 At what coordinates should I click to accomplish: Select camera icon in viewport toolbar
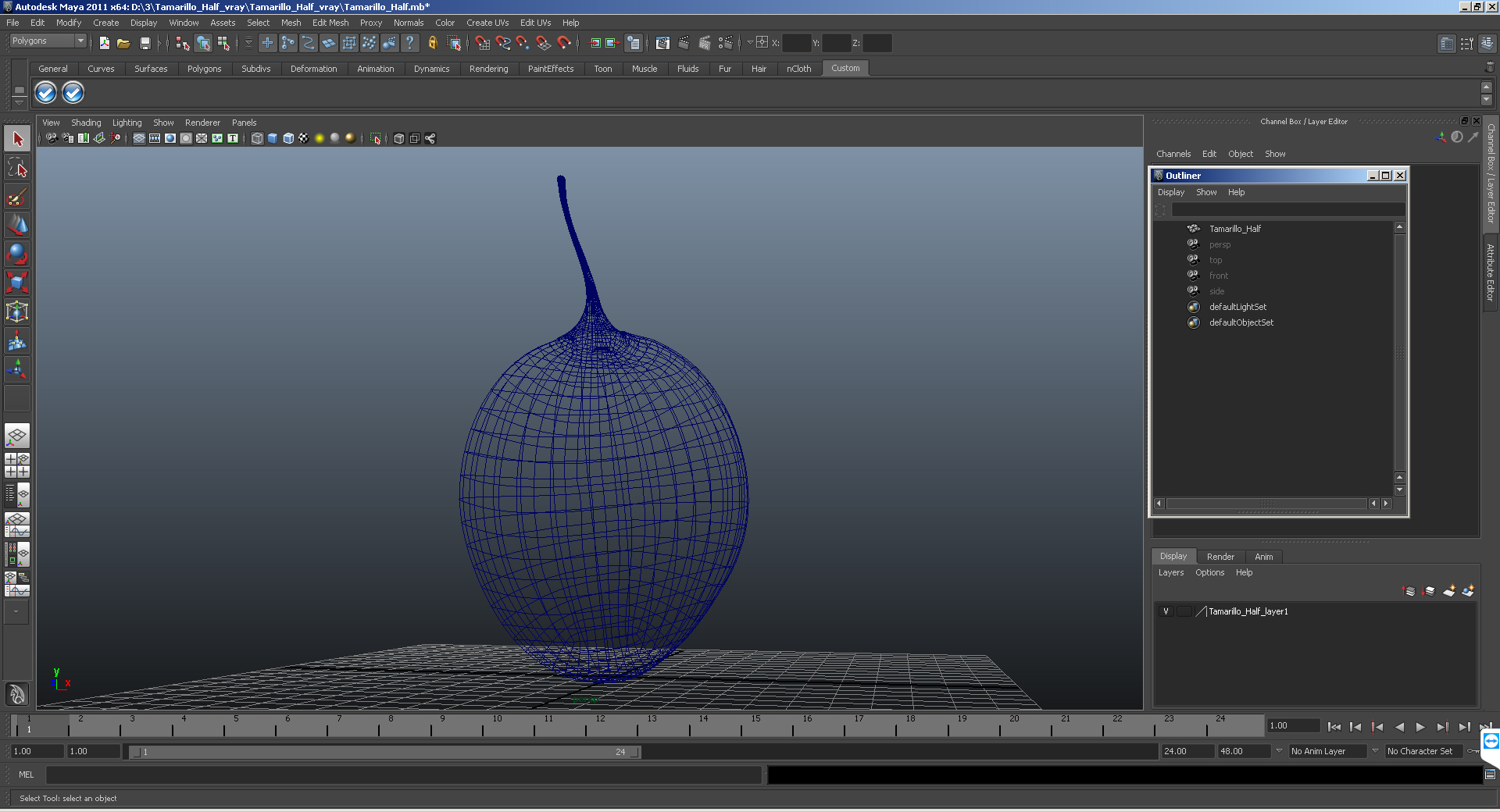(x=52, y=138)
